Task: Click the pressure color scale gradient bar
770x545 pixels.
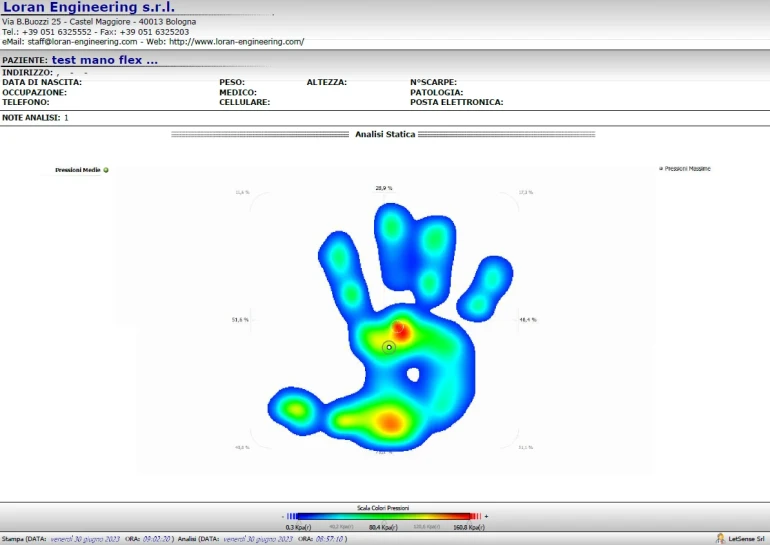Action: tap(384, 516)
